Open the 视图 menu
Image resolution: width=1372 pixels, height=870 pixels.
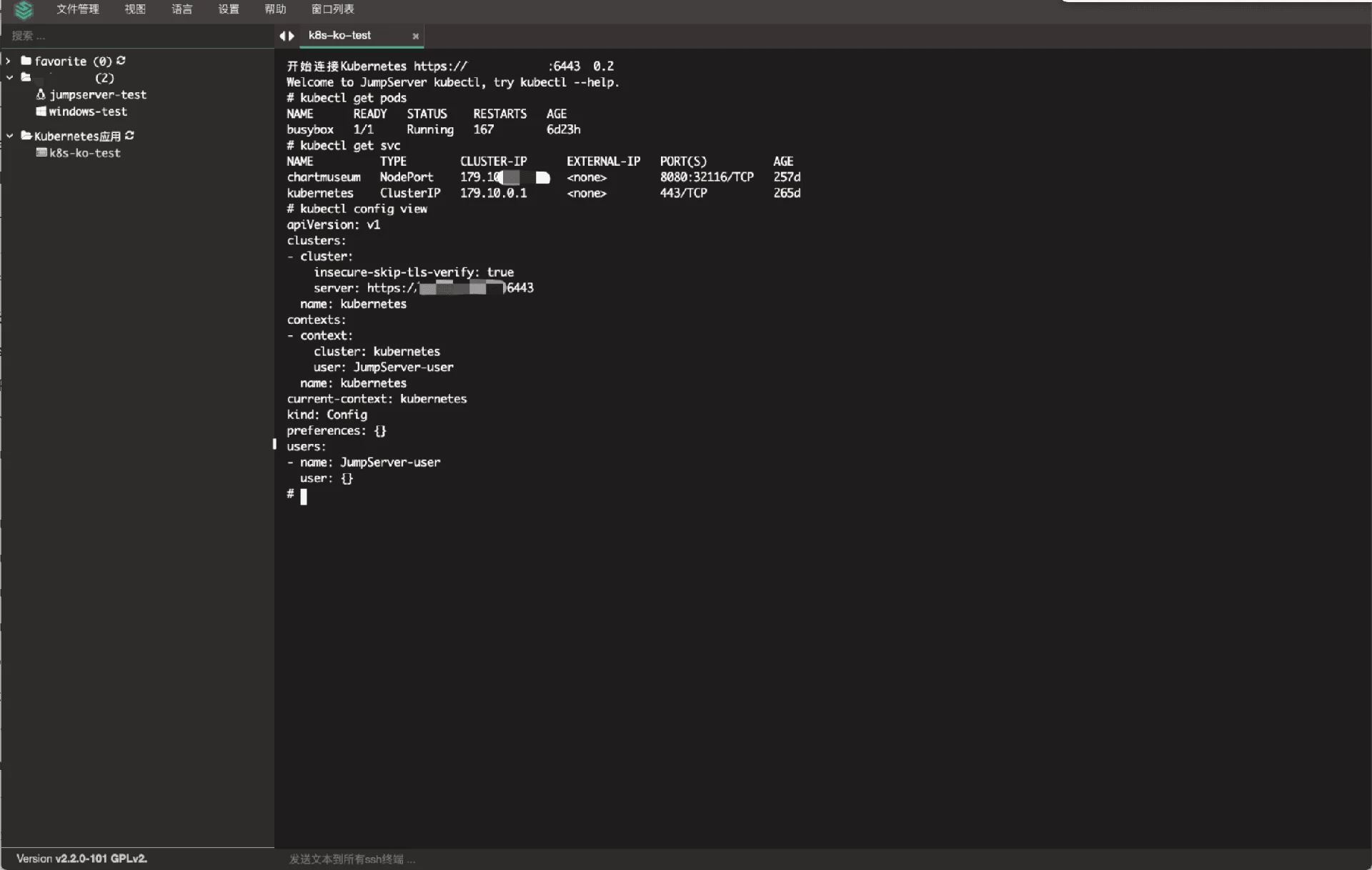pyautogui.click(x=135, y=9)
